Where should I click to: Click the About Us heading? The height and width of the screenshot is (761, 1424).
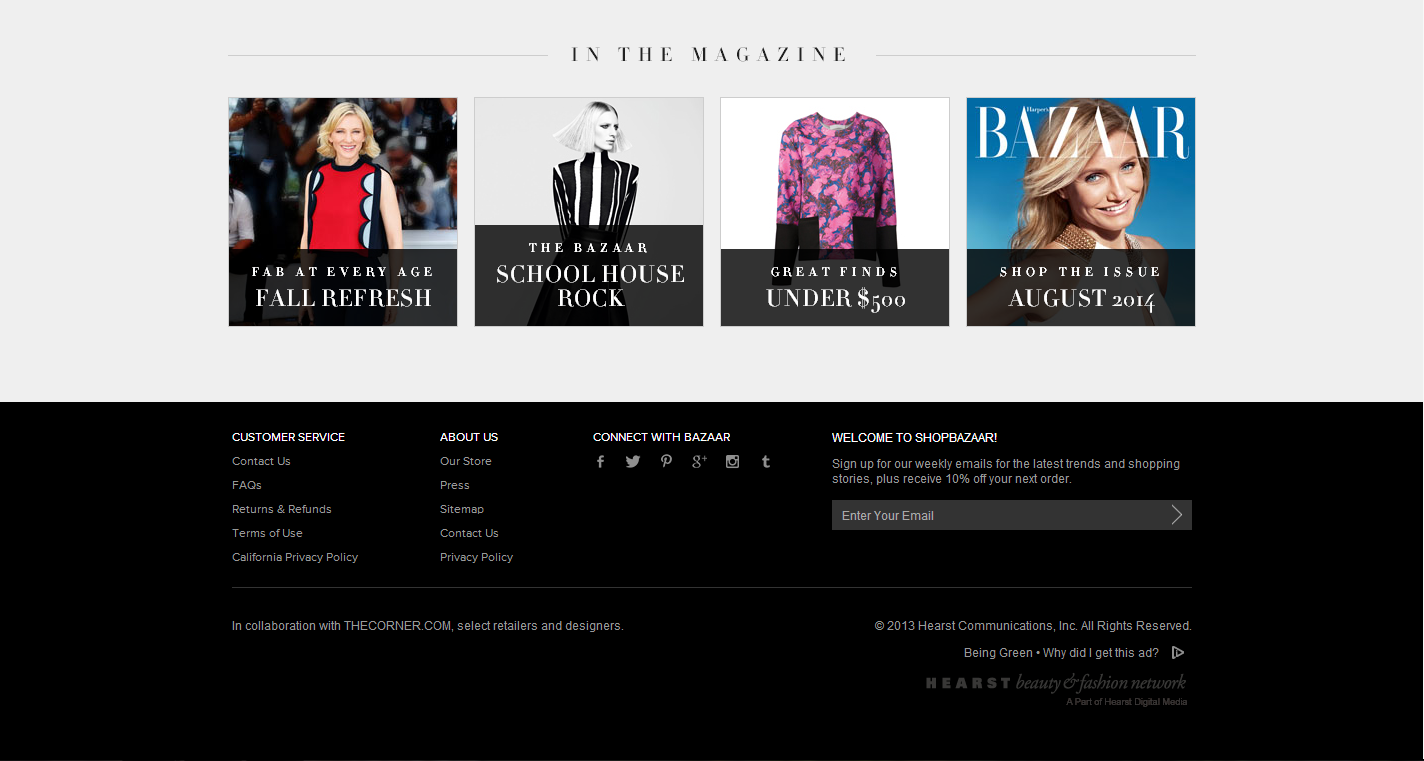[x=469, y=437]
